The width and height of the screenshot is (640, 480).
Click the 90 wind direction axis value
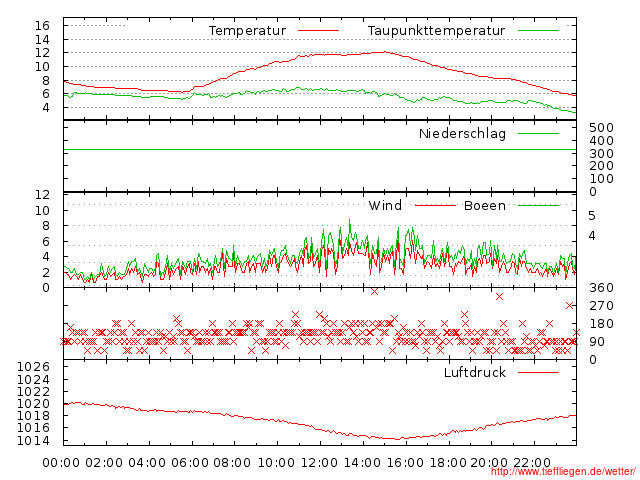[597, 342]
